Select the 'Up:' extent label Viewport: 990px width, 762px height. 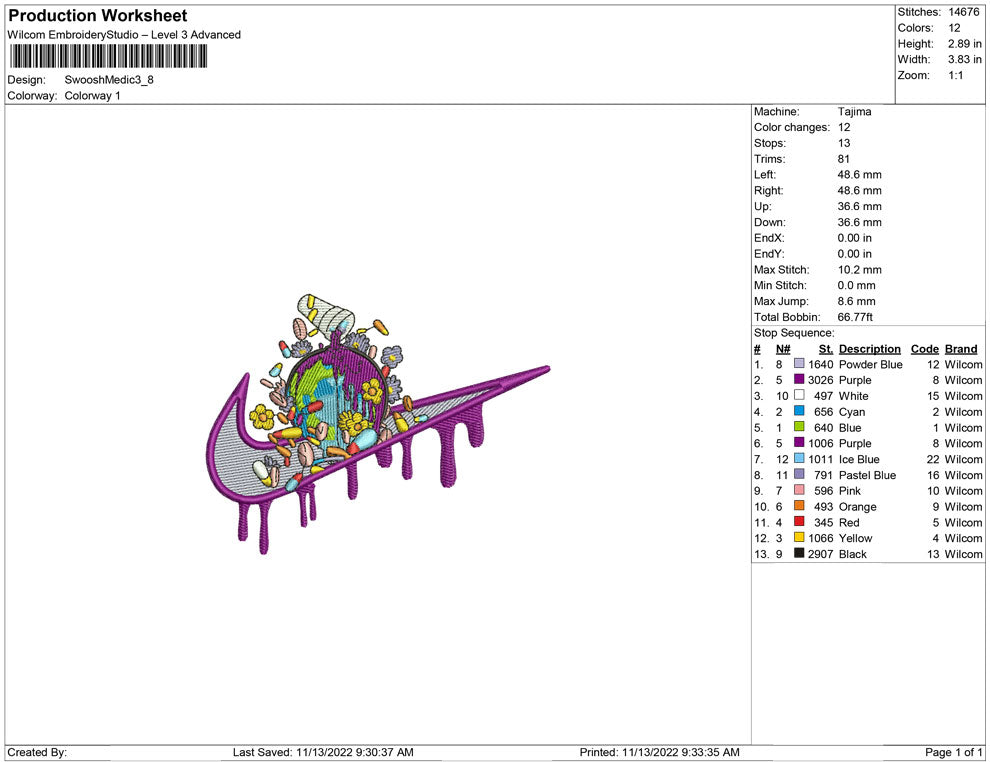tap(762, 206)
